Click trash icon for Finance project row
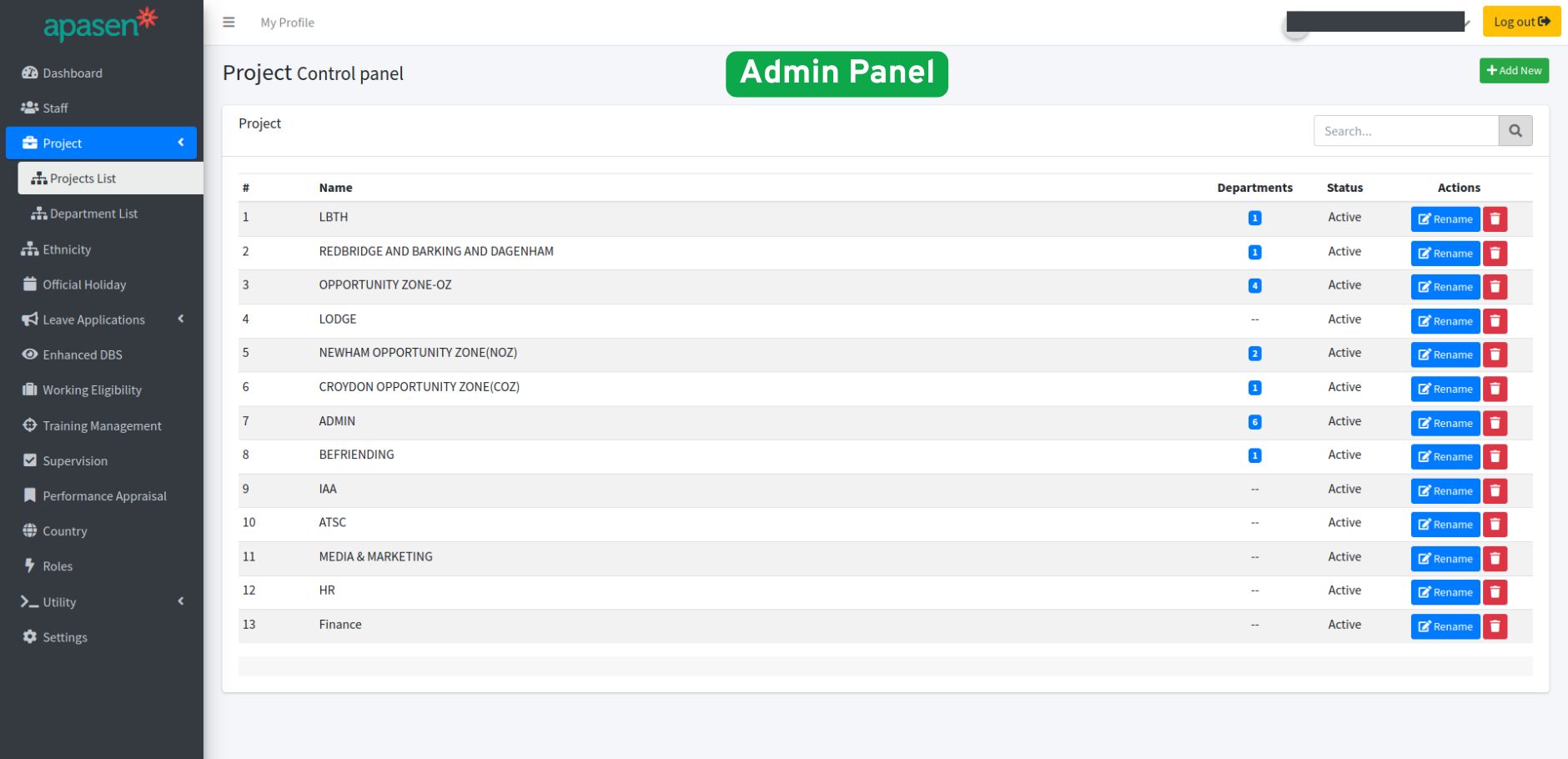Viewport: 1568px width, 759px height. 1495,626
